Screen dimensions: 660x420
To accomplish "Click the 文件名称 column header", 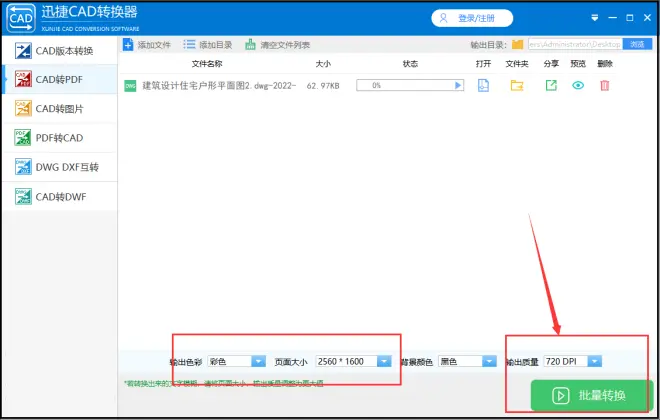I will coord(207,64).
